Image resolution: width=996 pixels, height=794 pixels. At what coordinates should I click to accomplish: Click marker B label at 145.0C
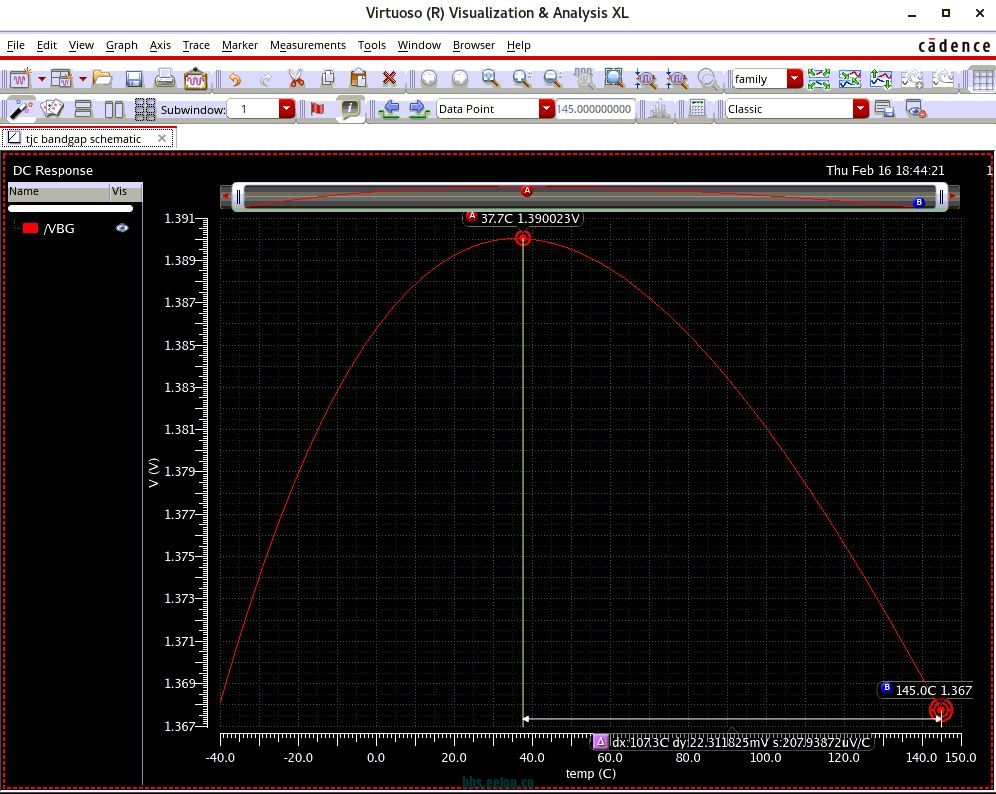(x=926, y=690)
